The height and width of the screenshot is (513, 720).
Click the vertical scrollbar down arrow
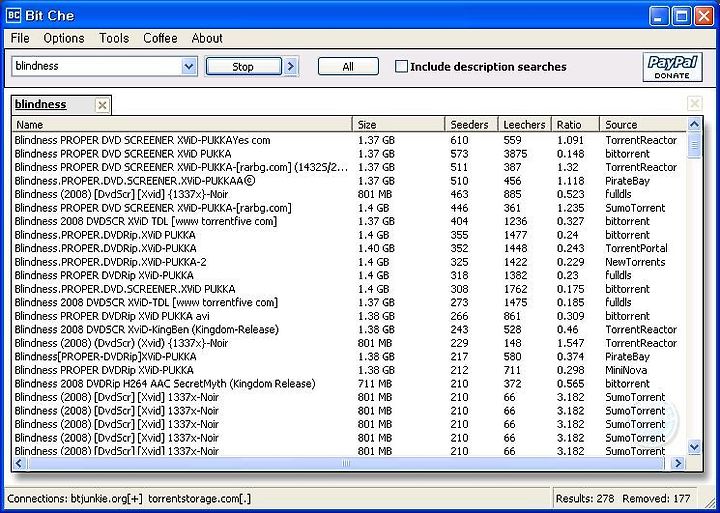pos(694,446)
